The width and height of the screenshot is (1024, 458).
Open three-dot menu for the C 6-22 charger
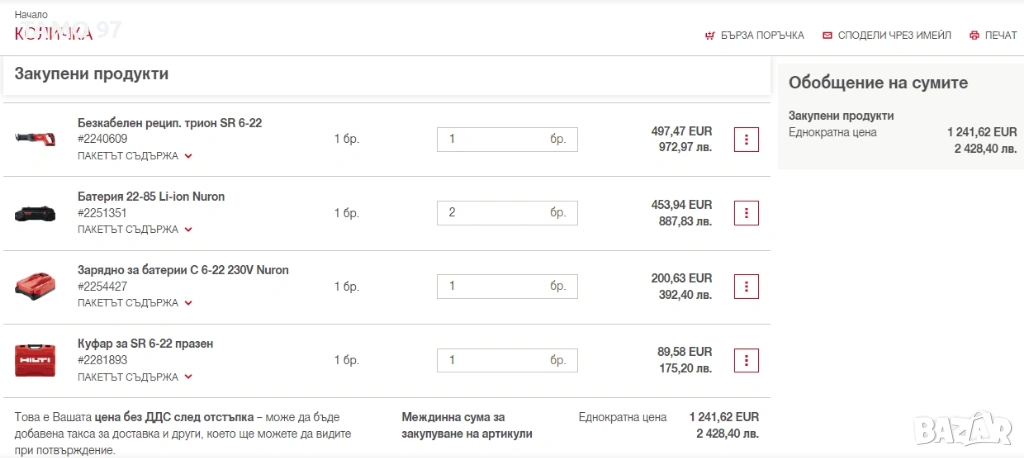[746, 286]
